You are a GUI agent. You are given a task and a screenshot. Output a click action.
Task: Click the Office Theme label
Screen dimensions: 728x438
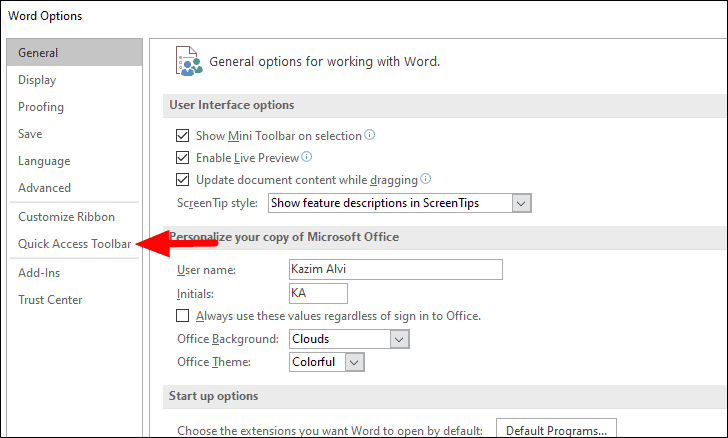click(214, 362)
